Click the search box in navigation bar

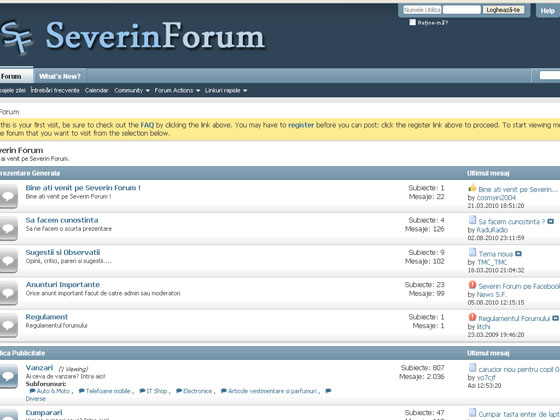click(x=550, y=75)
